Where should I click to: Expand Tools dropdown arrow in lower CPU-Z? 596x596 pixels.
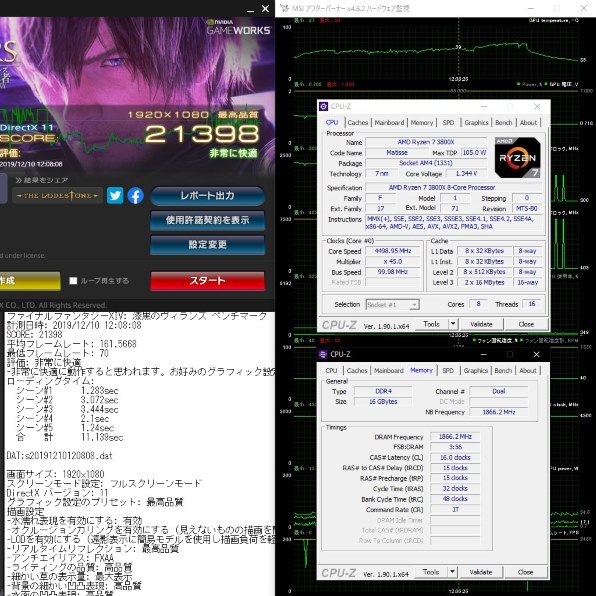(452, 572)
